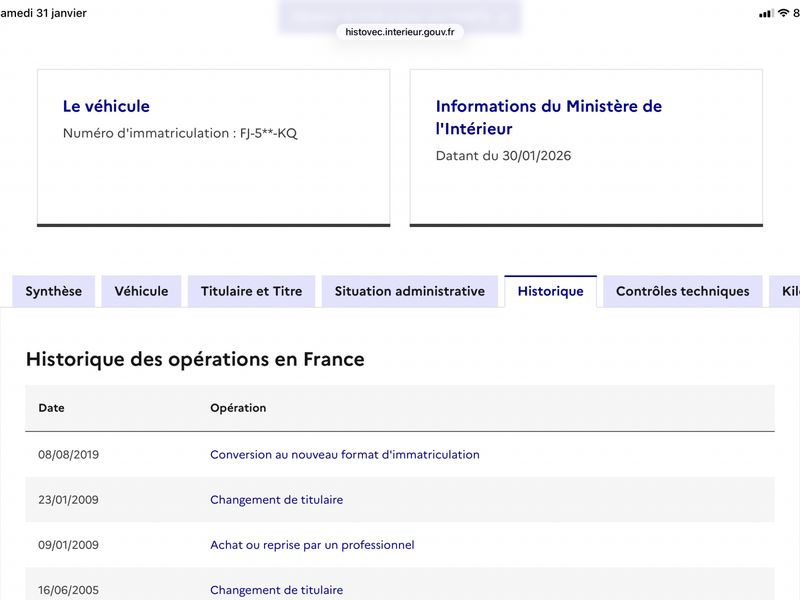The height and width of the screenshot is (600, 800).
Task: Tap the Wi-Fi status icon
Action: [783, 13]
